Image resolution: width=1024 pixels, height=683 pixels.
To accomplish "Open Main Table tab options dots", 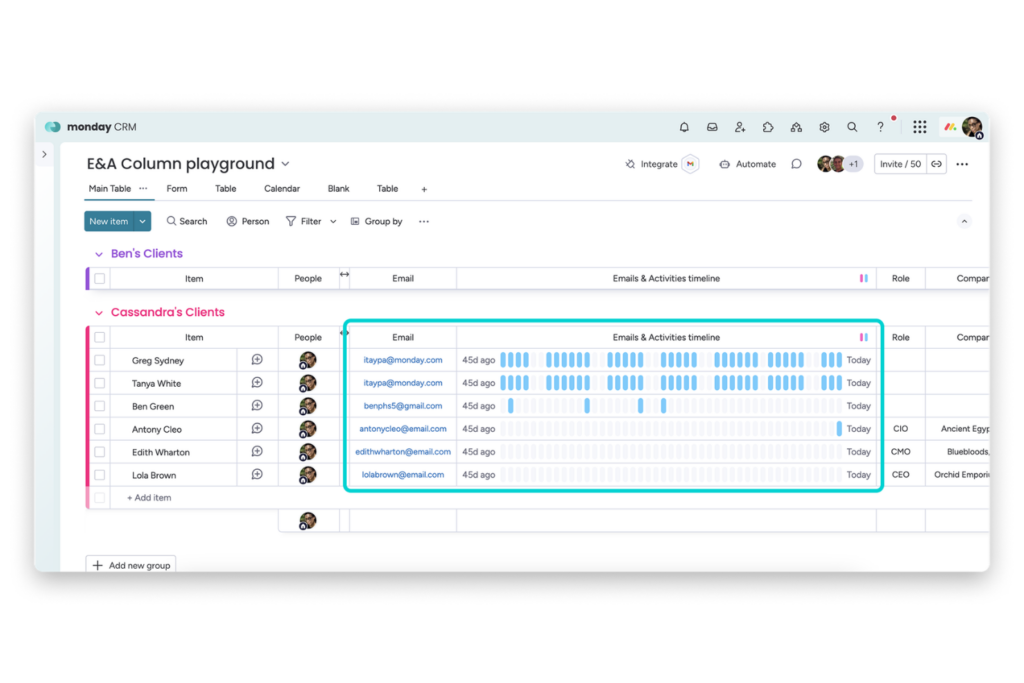I will [x=143, y=188].
